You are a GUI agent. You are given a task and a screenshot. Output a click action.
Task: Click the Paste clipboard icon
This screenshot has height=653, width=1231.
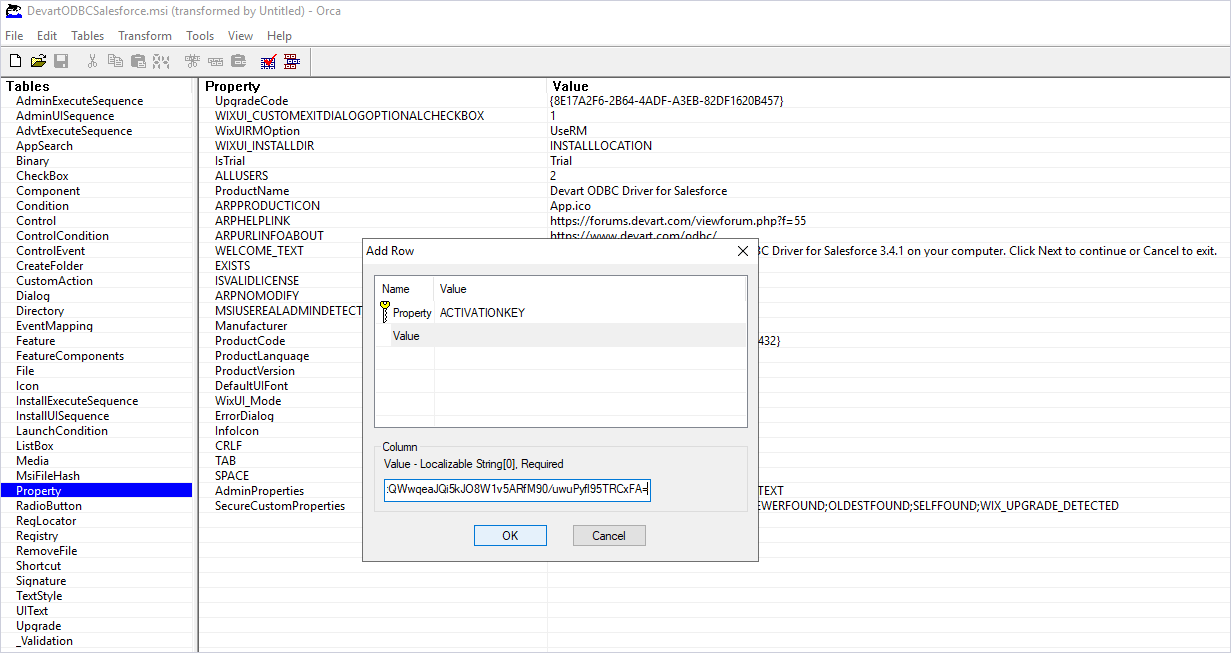tap(137, 60)
